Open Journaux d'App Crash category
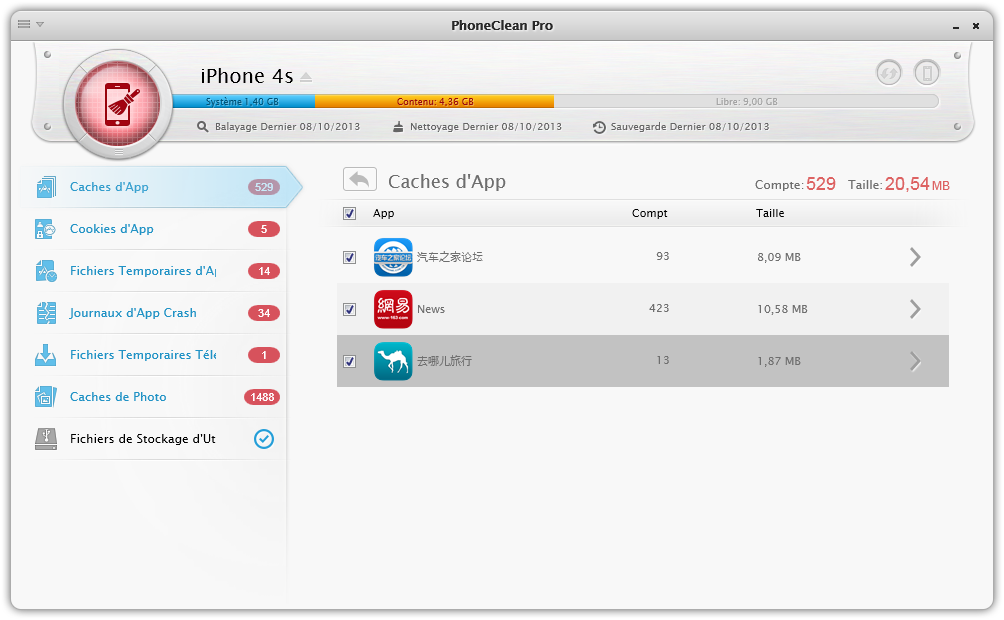The image size is (1004, 620). 157,313
